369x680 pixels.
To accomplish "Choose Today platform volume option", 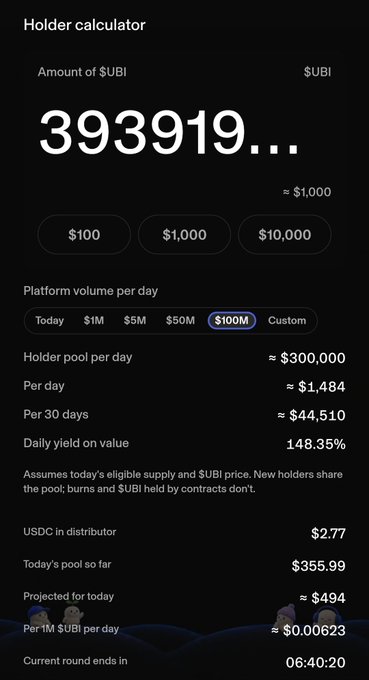I will [49, 320].
